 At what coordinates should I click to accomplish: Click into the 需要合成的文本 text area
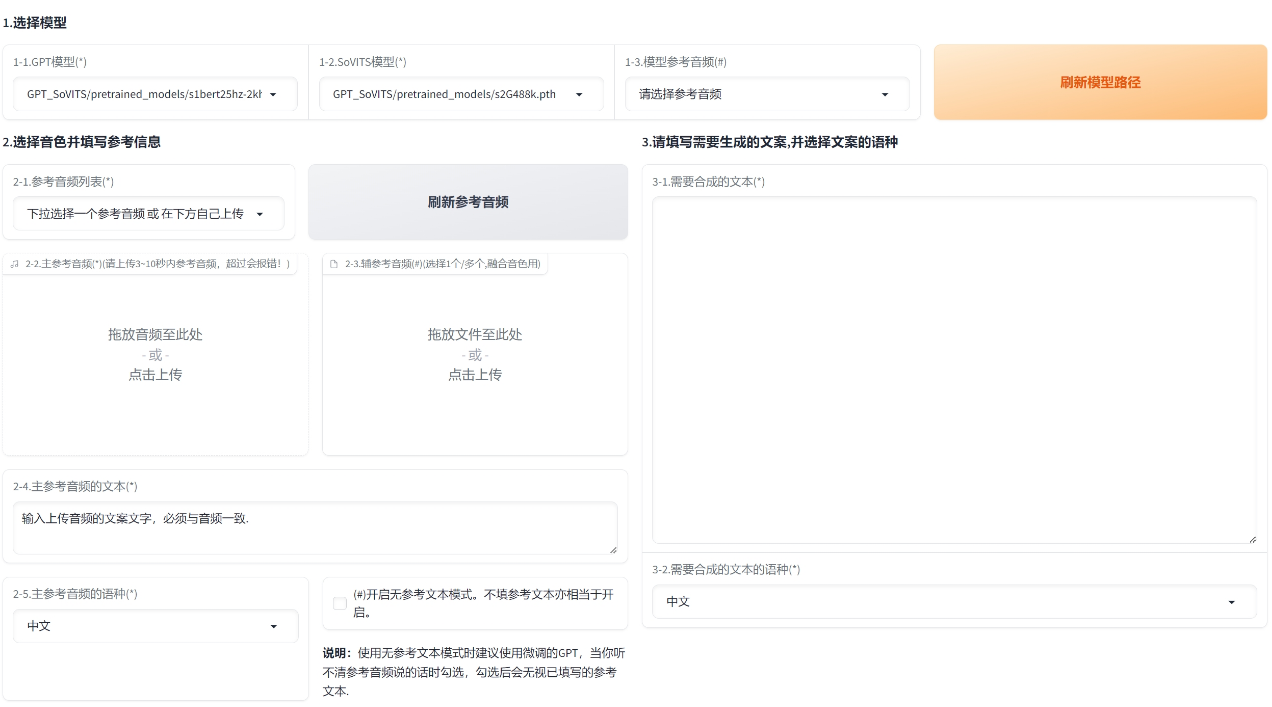point(953,370)
